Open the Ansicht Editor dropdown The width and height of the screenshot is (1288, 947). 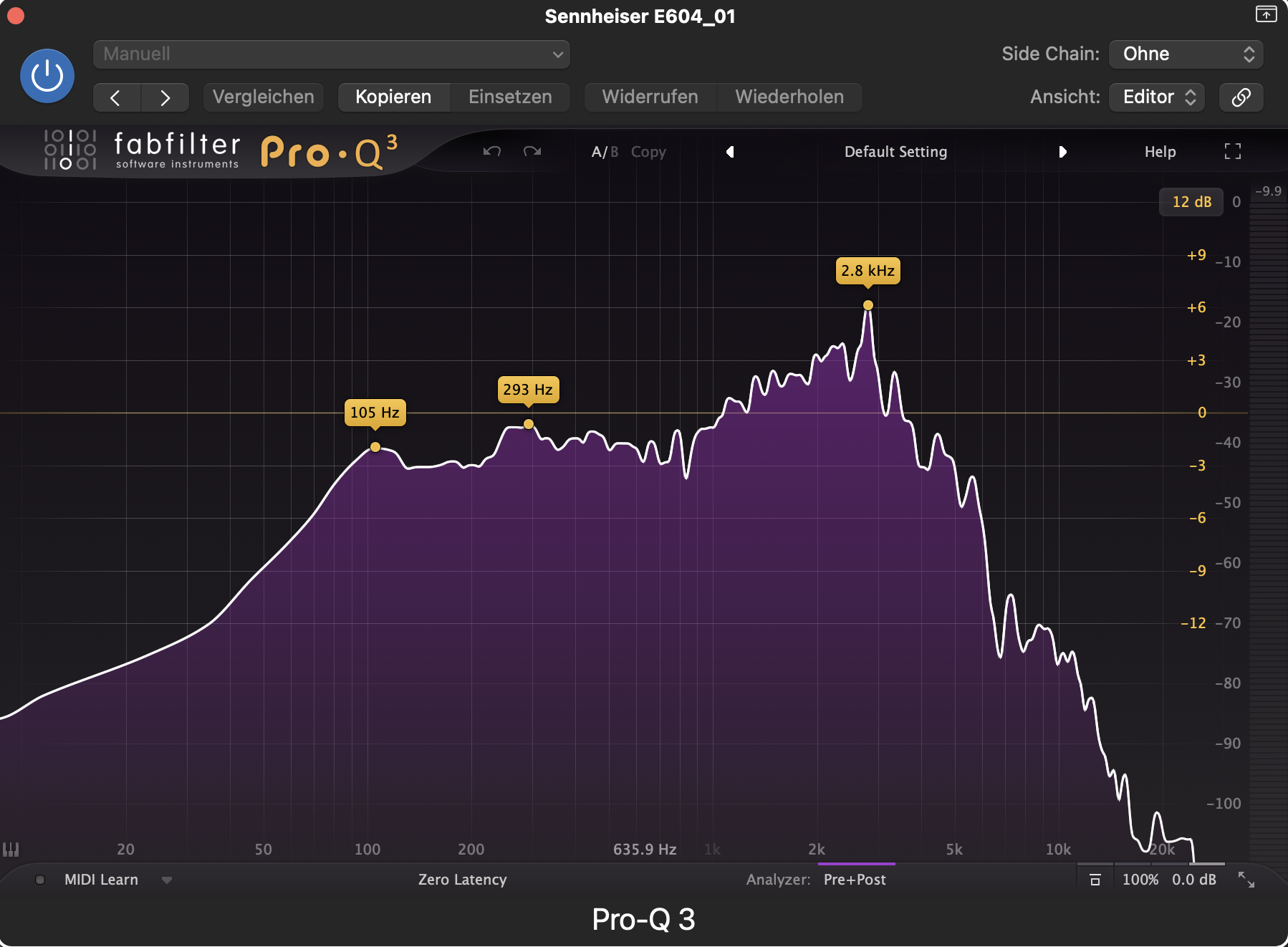tap(1156, 97)
